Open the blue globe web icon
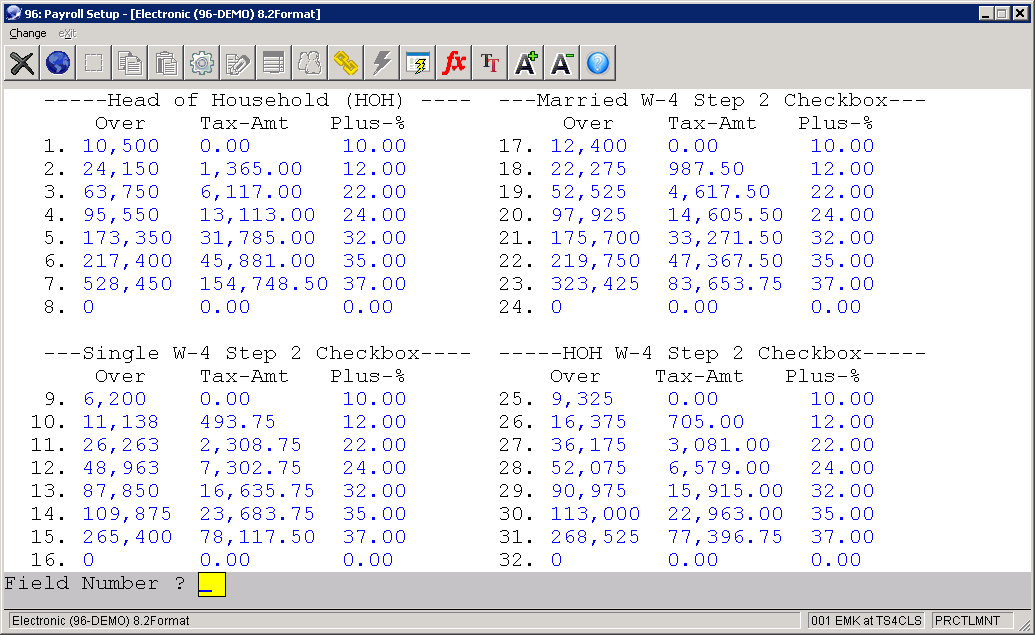The height and width of the screenshot is (635, 1035). [58, 63]
